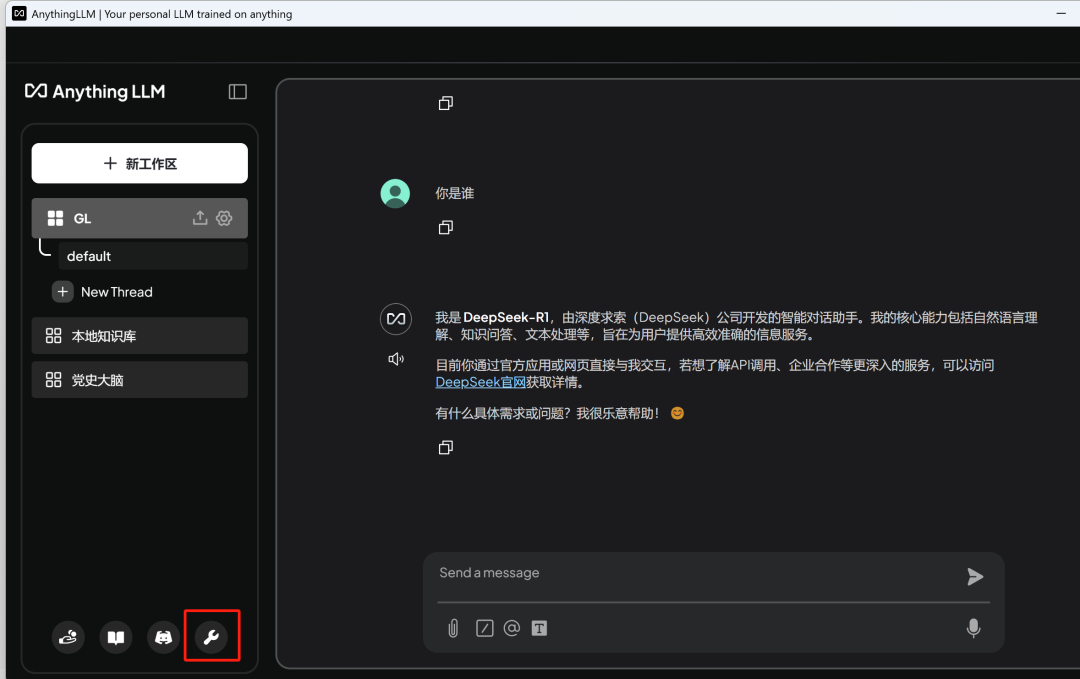Image resolution: width=1080 pixels, height=679 pixels.
Task: Create a New Thread
Action: click(103, 292)
